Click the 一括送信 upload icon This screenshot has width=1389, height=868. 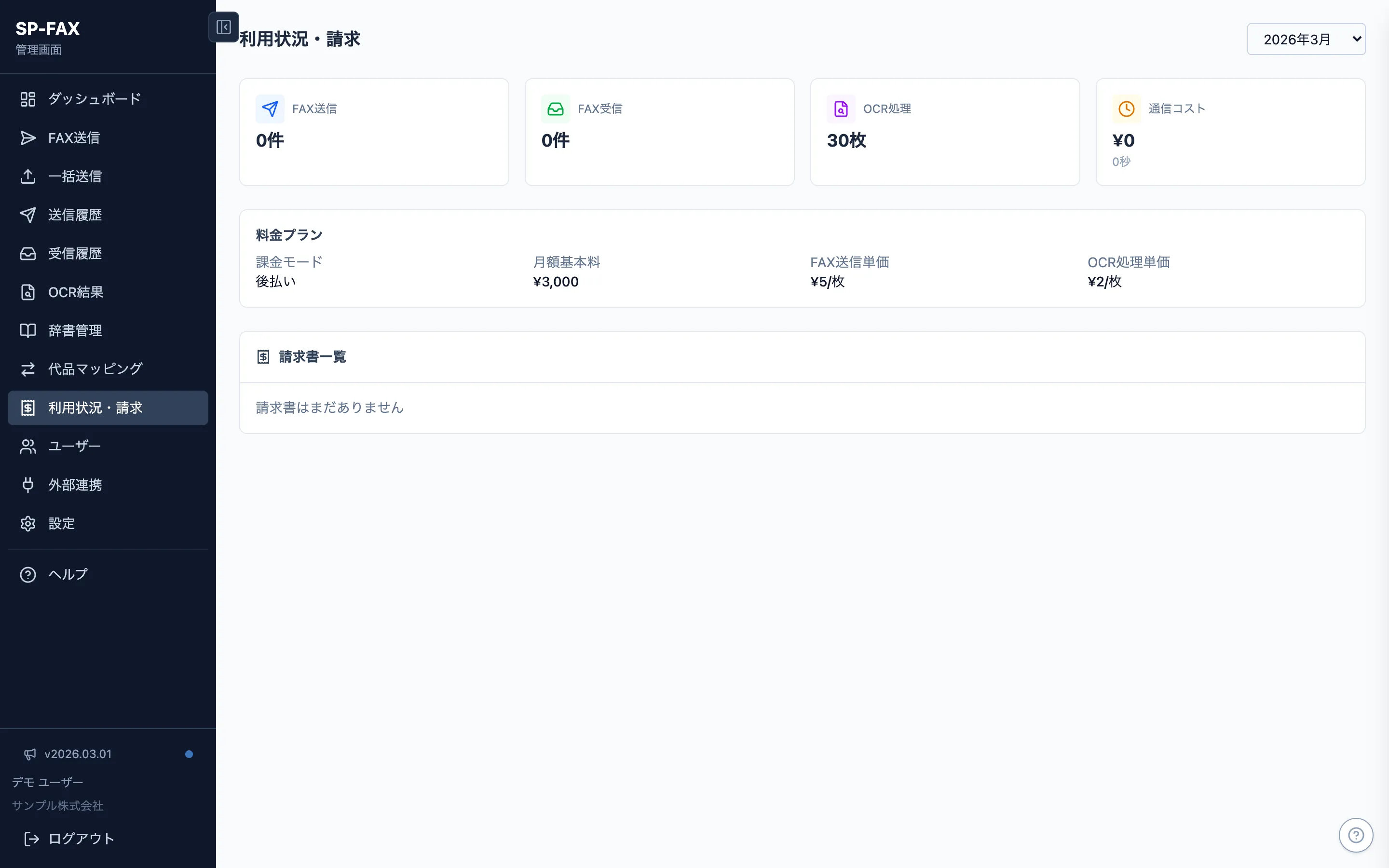pyautogui.click(x=27, y=176)
